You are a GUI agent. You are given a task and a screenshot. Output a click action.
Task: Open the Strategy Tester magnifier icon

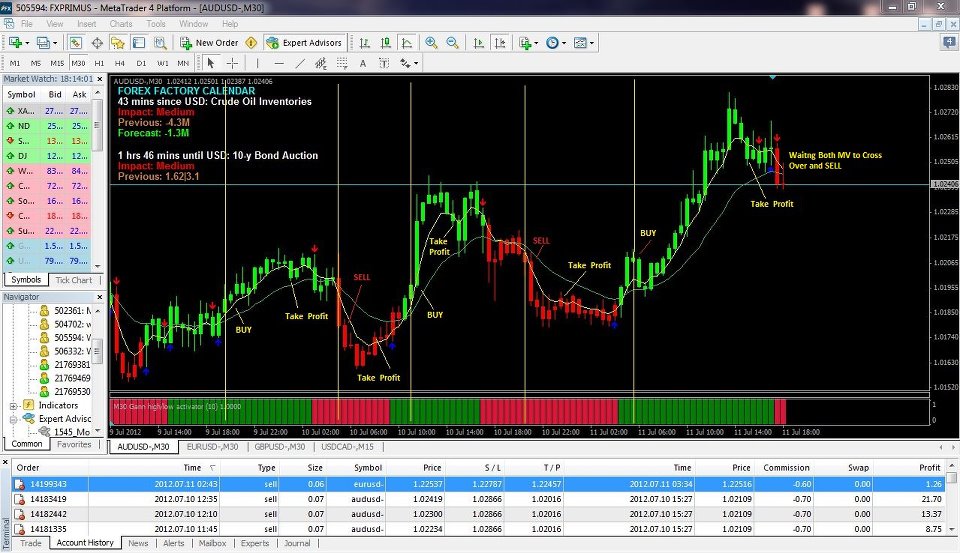pyautogui.click(x=160, y=43)
